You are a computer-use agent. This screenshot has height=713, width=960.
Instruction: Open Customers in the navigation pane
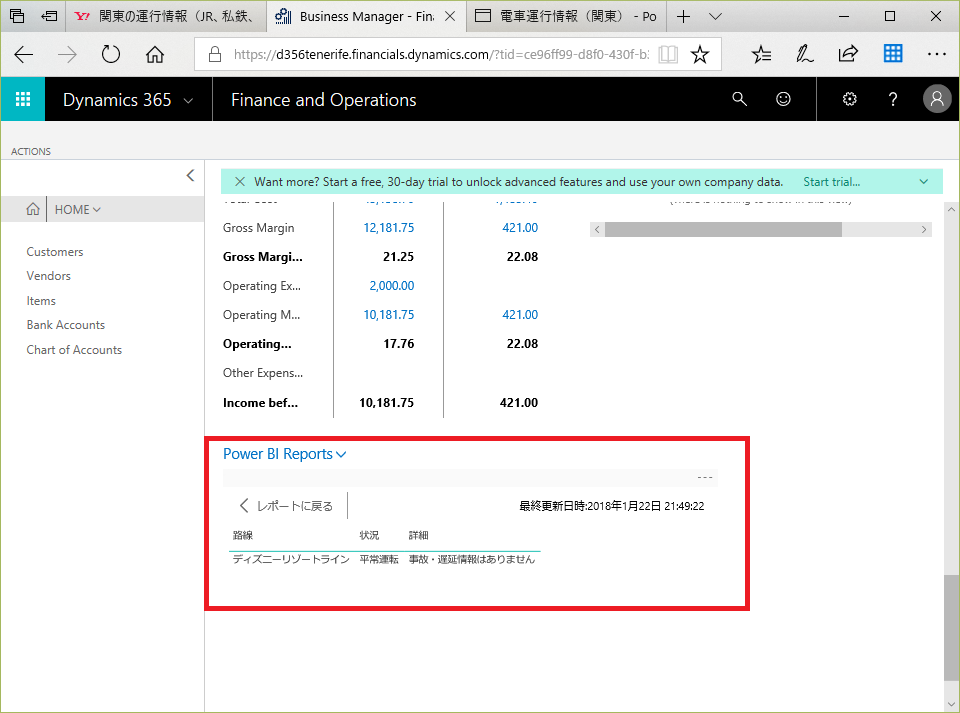pos(54,252)
